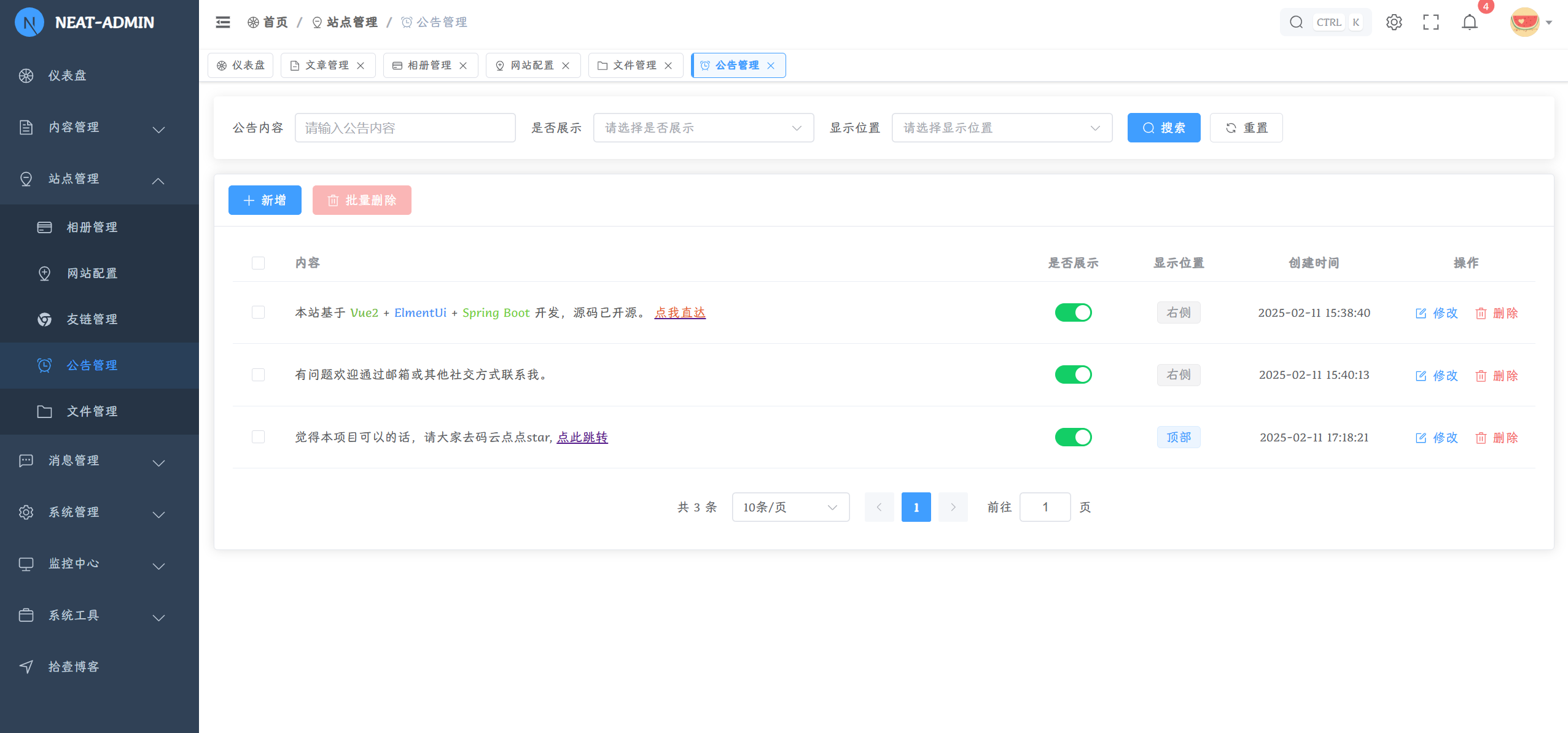The width and height of the screenshot is (1568, 733).
Task: Click the NEAT-ADMIN logo icon
Action: [29, 22]
